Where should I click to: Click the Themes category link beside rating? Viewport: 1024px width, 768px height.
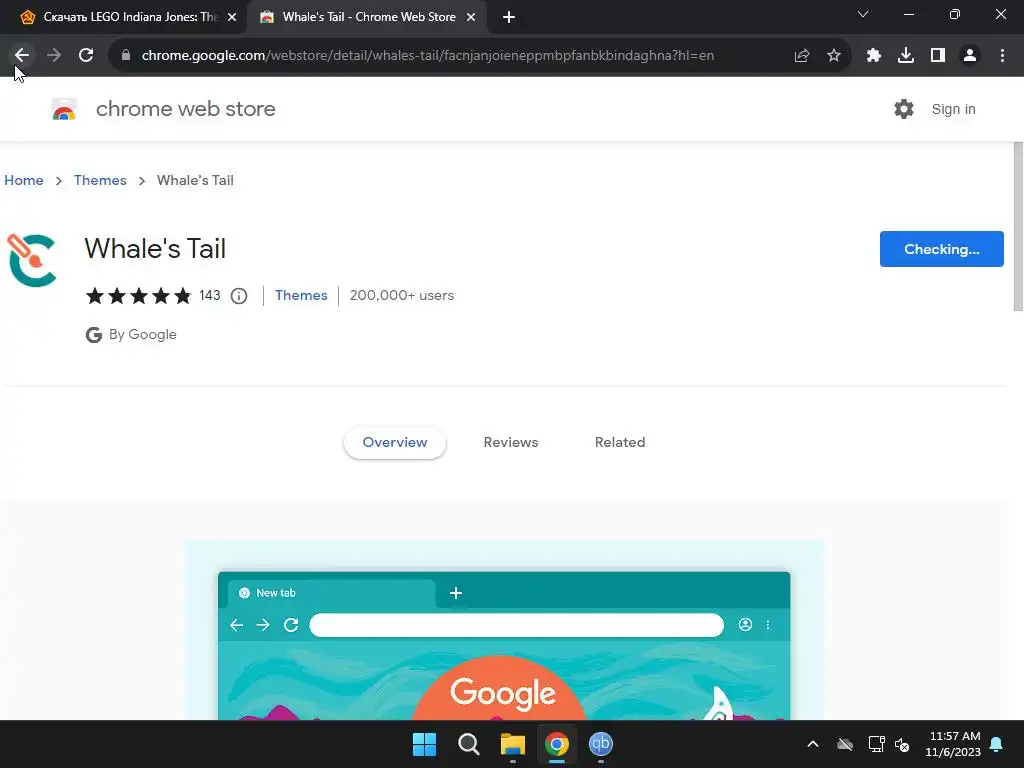coord(301,295)
